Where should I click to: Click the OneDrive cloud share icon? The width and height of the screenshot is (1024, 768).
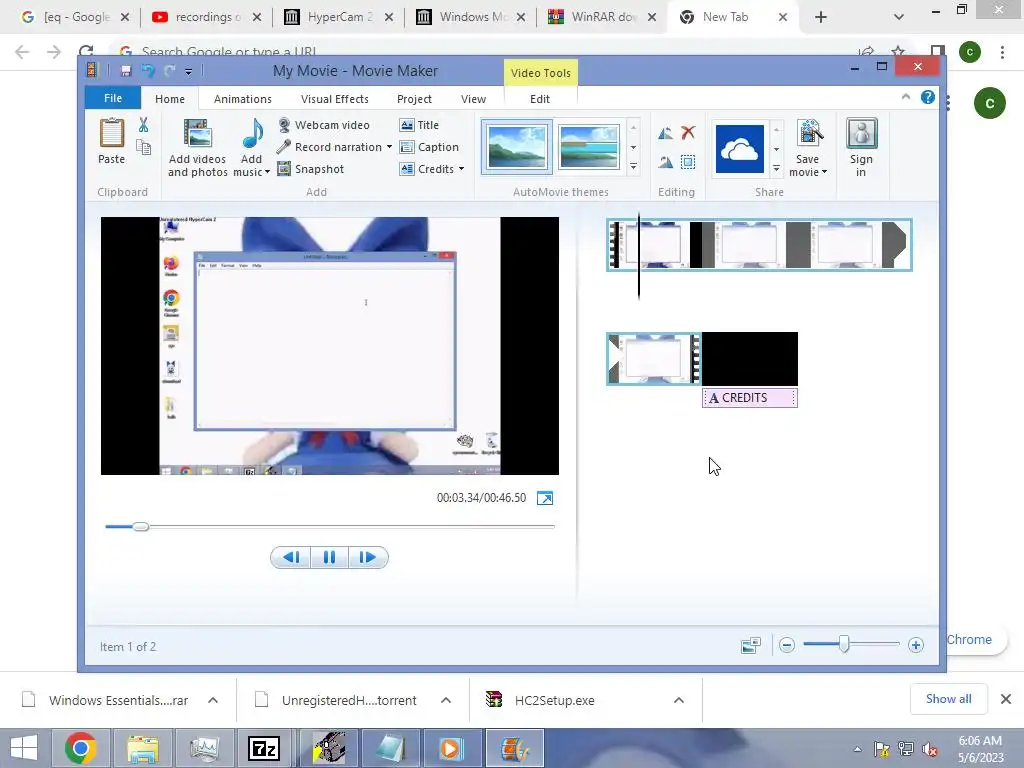tap(739, 149)
